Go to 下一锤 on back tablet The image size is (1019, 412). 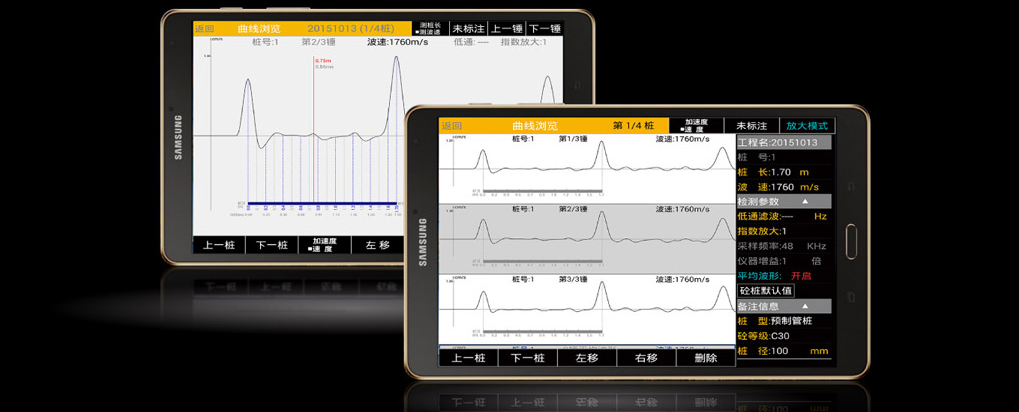pyautogui.click(x=545, y=28)
